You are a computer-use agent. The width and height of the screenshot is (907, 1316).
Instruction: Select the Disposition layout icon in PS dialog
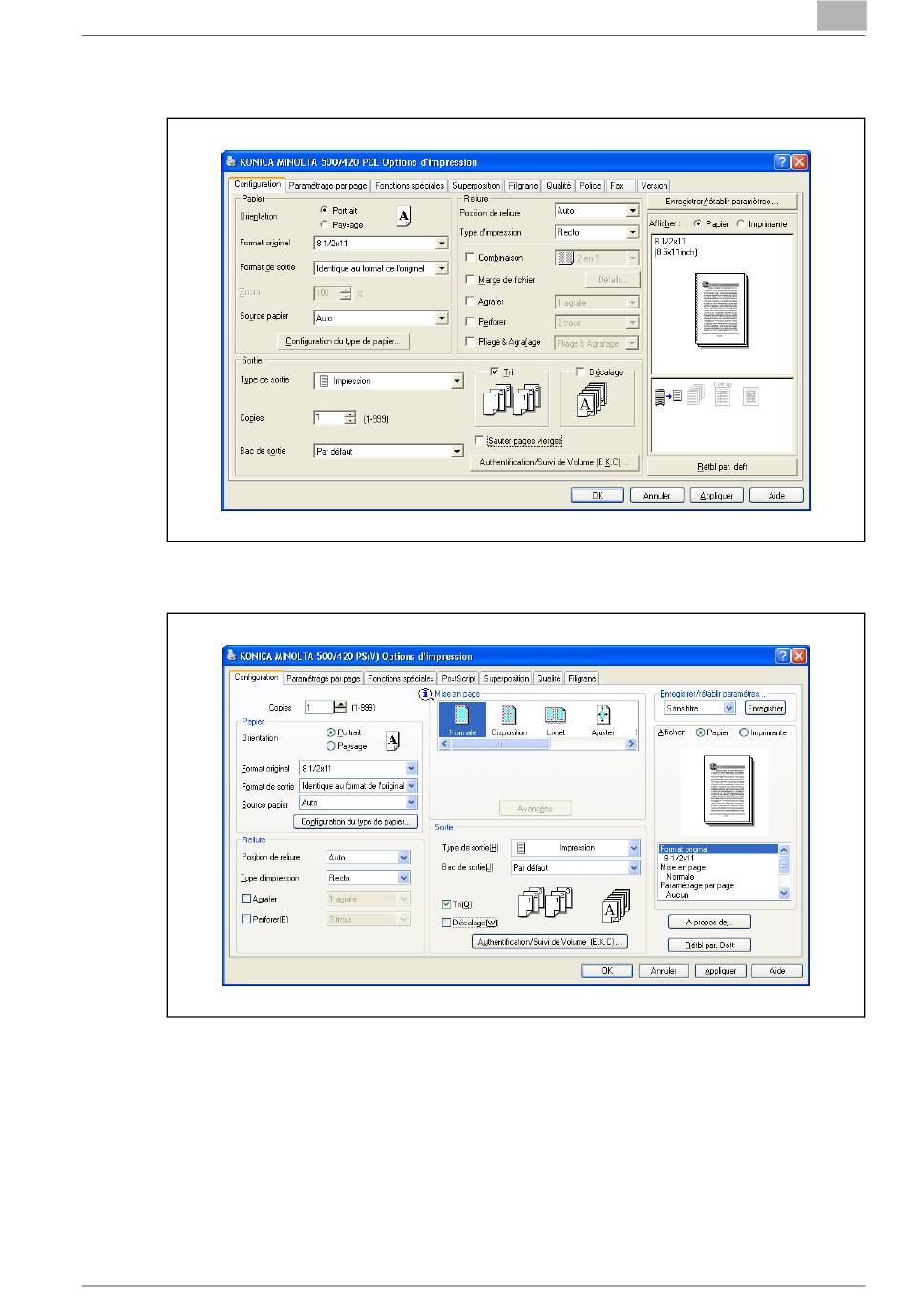(509, 720)
